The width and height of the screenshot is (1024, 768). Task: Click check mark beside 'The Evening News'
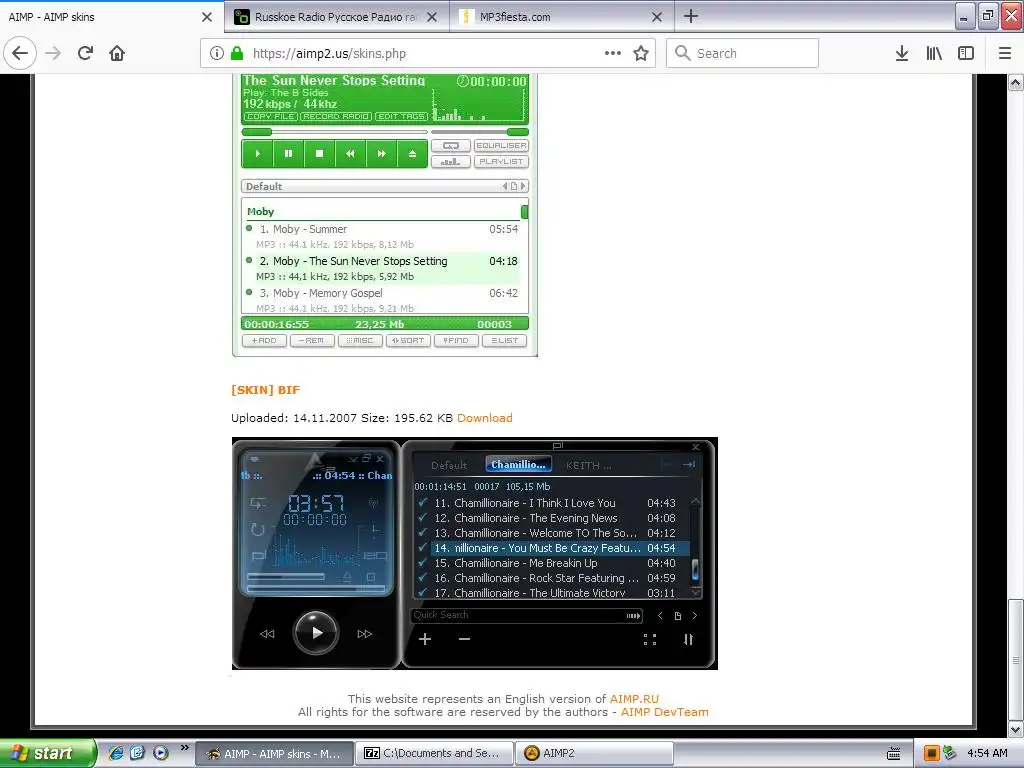[x=423, y=517]
